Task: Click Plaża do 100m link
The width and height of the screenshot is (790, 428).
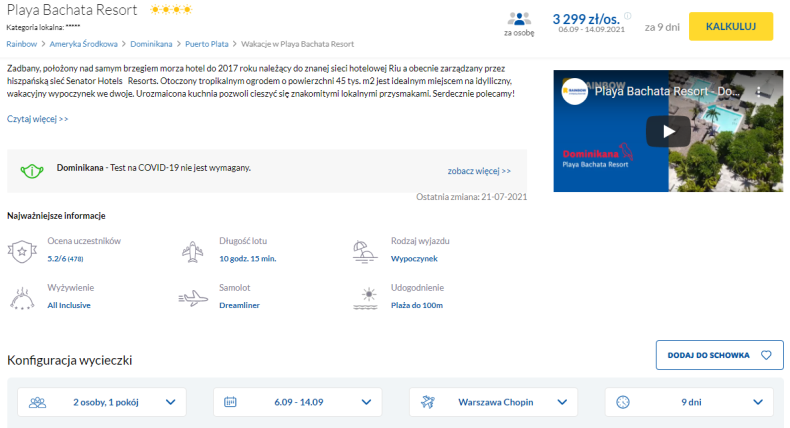Action: coord(417,305)
